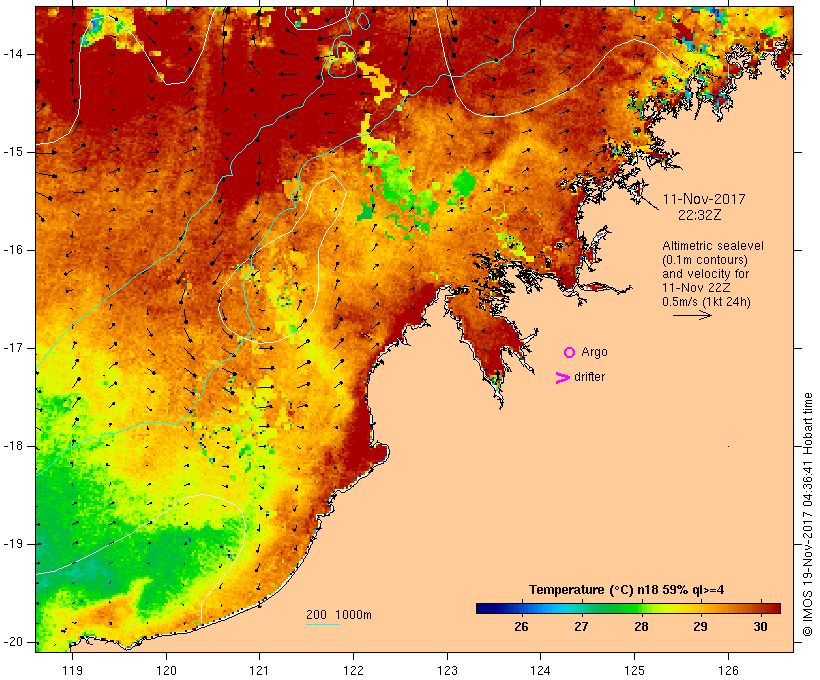Click the 'Argo' legend label
820x680 pixels.
tap(595, 352)
